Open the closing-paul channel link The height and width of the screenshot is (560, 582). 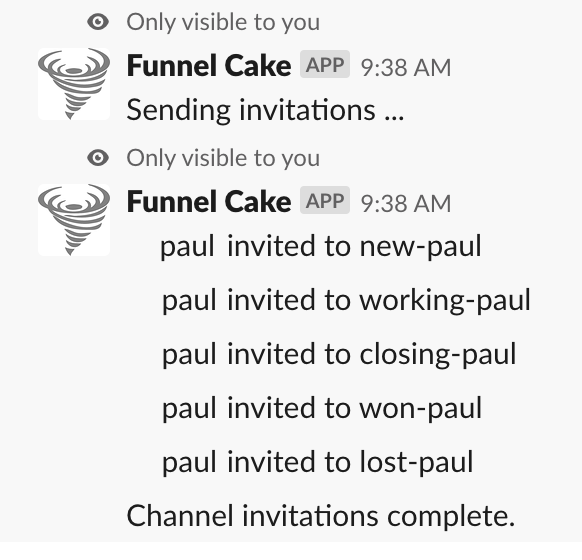pos(438,354)
